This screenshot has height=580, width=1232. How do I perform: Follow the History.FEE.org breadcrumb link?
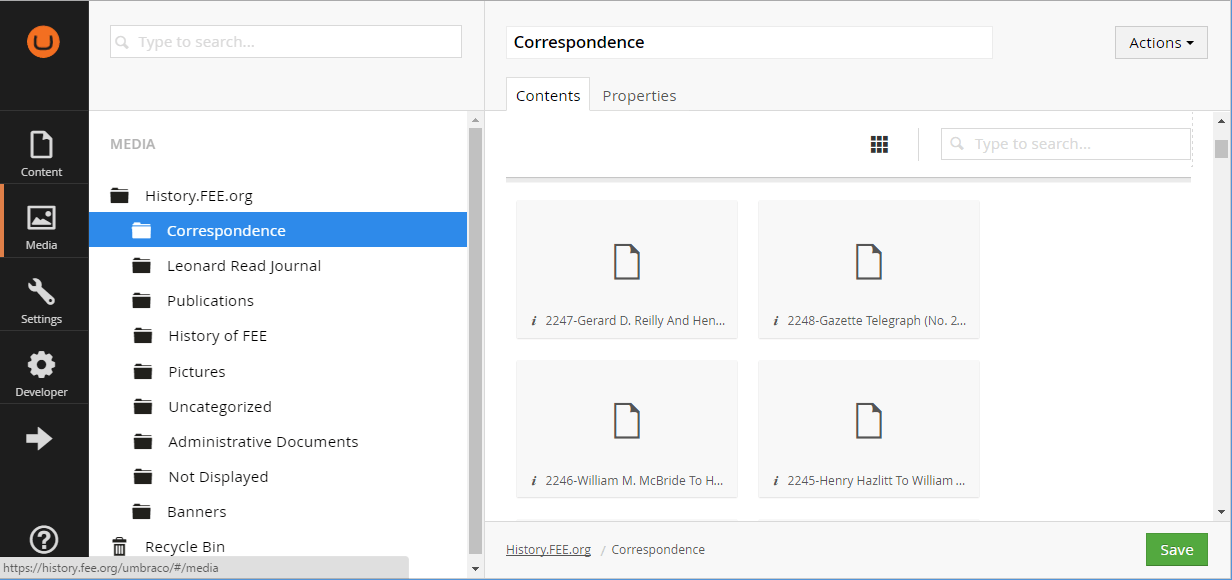(548, 550)
